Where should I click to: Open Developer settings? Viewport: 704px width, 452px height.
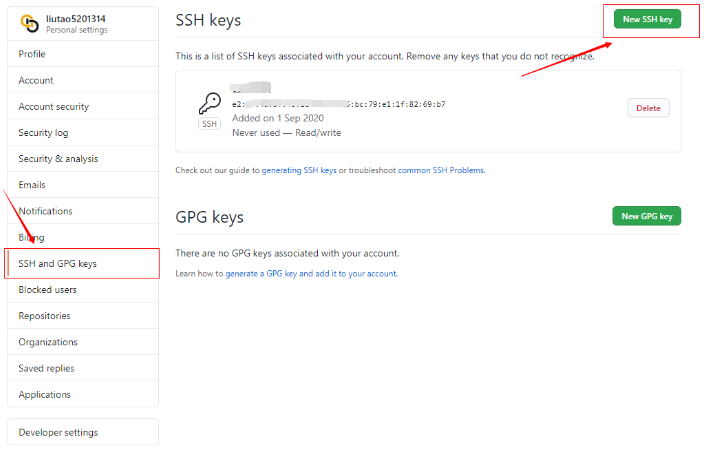(x=58, y=433)
